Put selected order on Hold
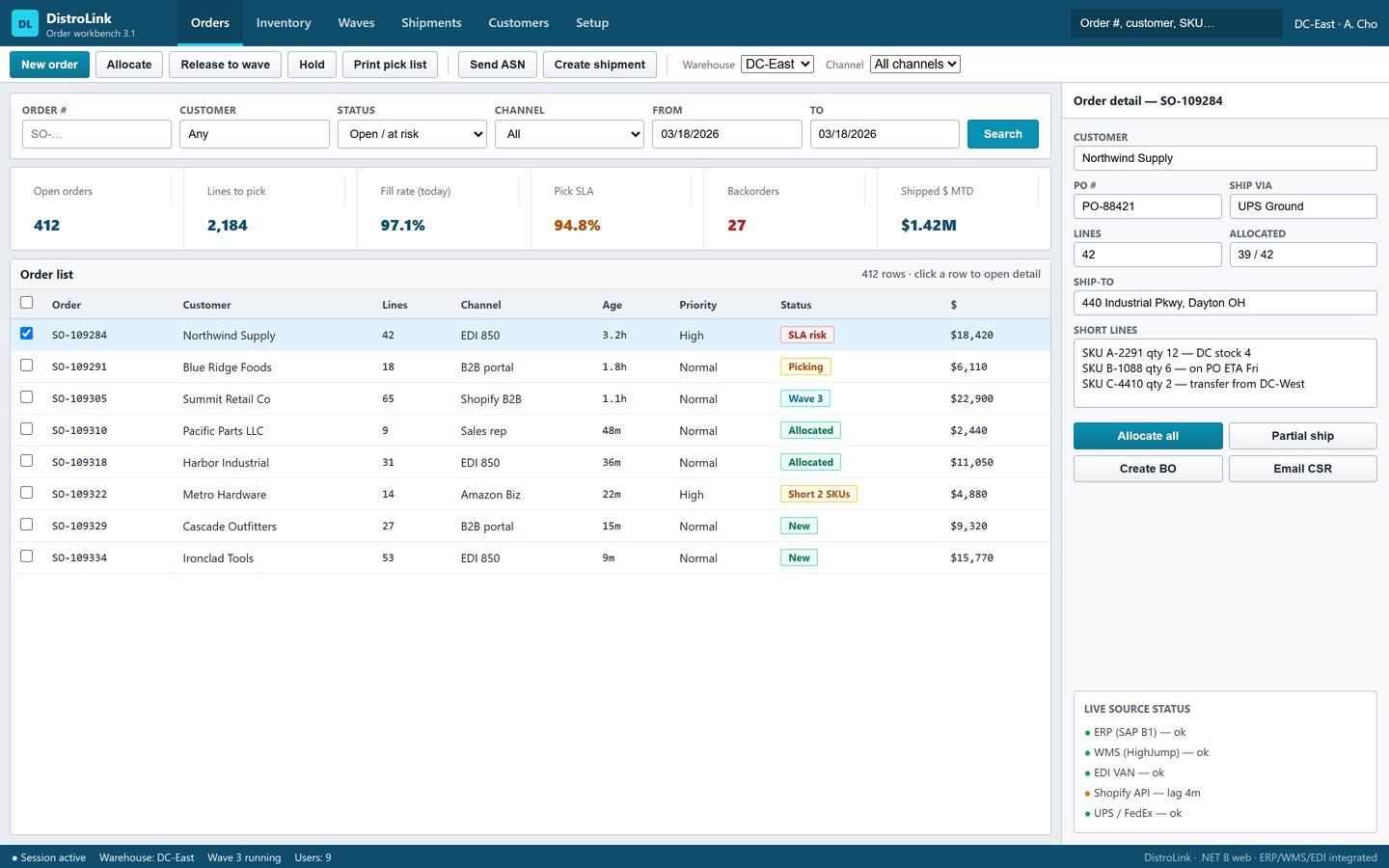 point(312,65)
